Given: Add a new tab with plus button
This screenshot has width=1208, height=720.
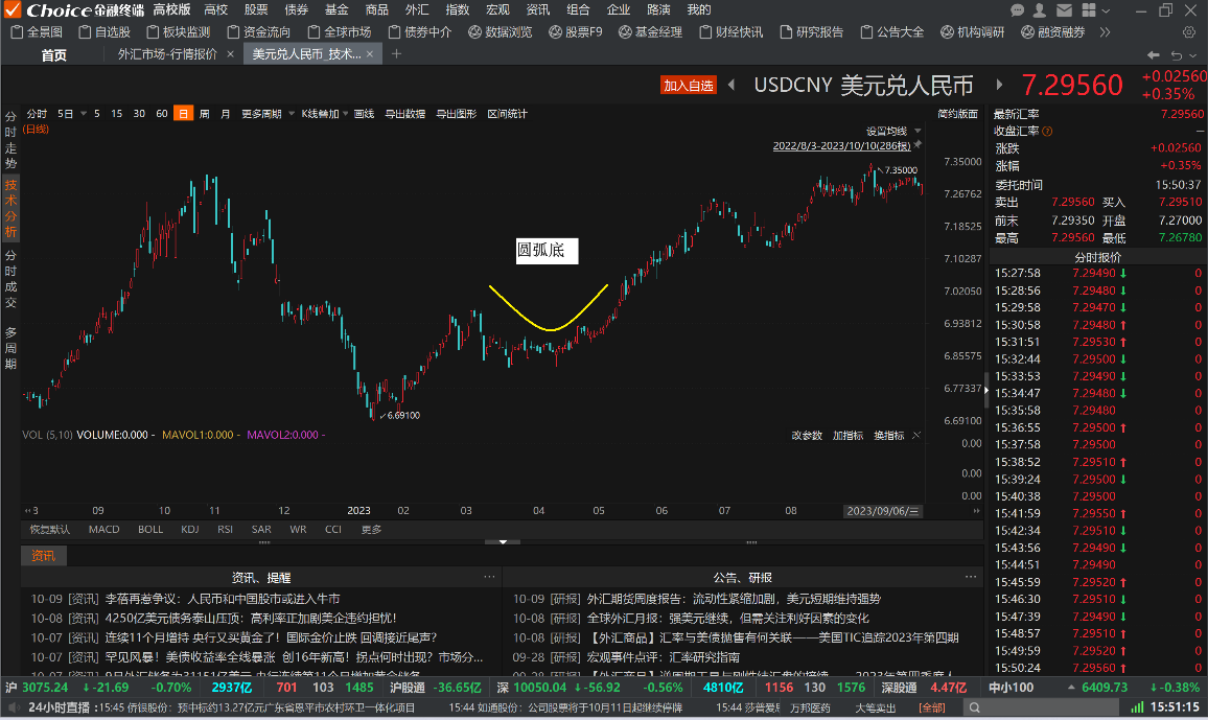Looking at the screenshot, I should (395, 54).
